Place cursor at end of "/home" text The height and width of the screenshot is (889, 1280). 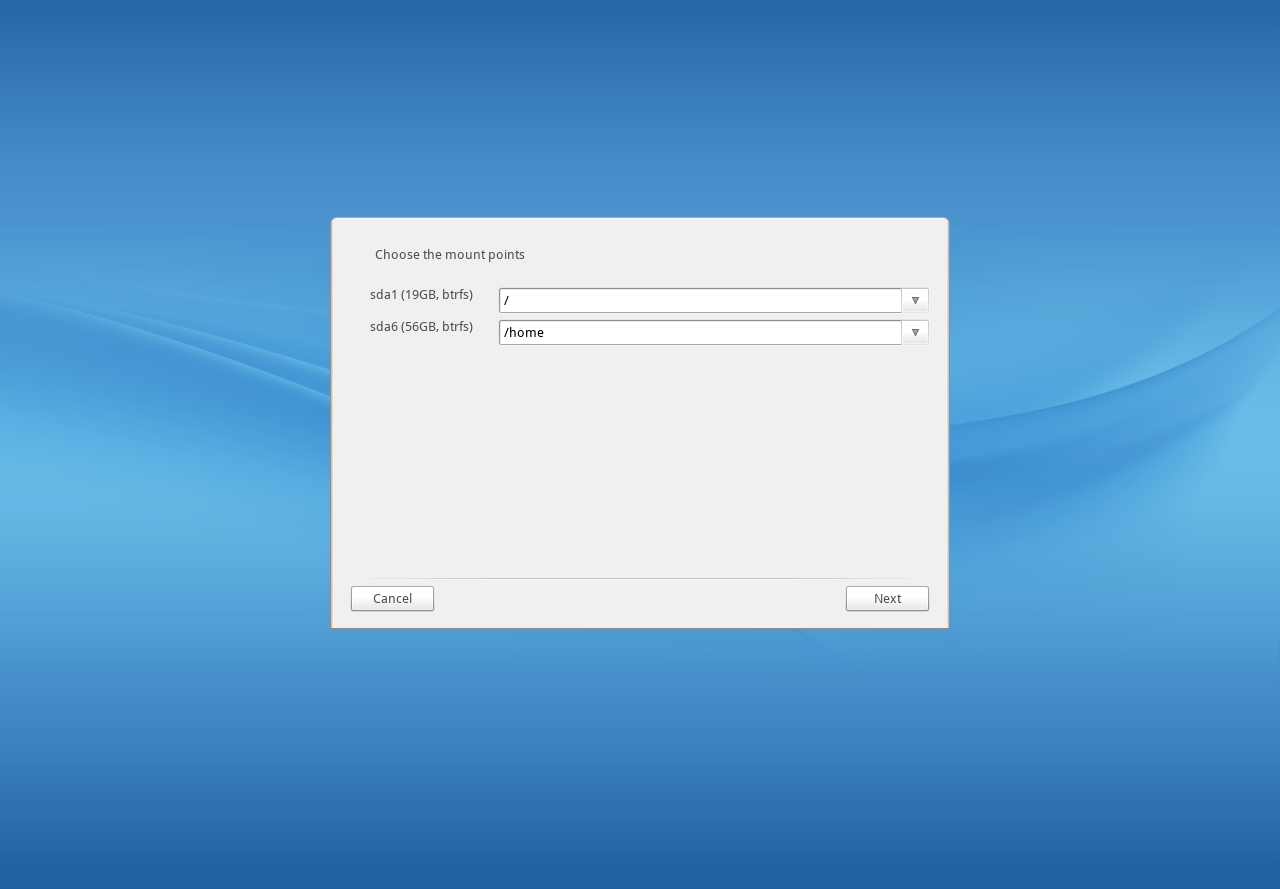[546, 333]
